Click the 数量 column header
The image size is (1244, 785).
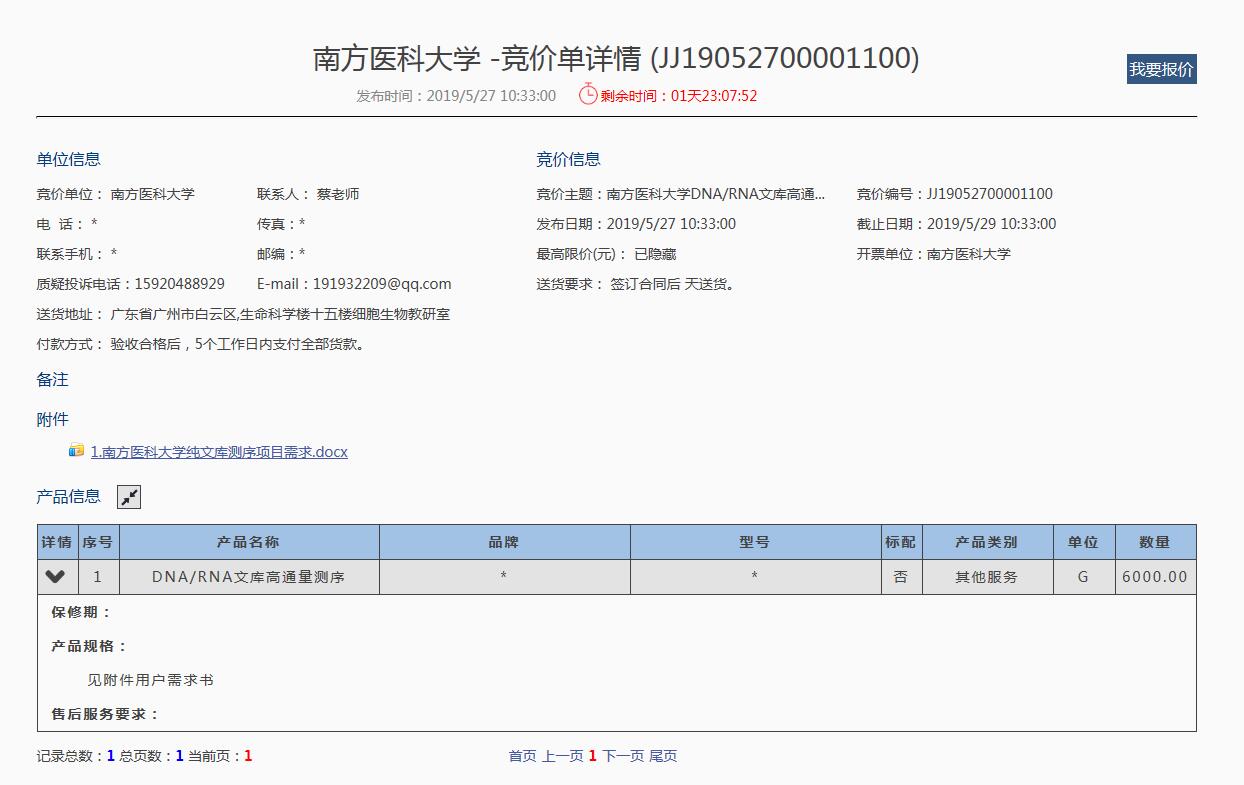[x=1155, y=542]
